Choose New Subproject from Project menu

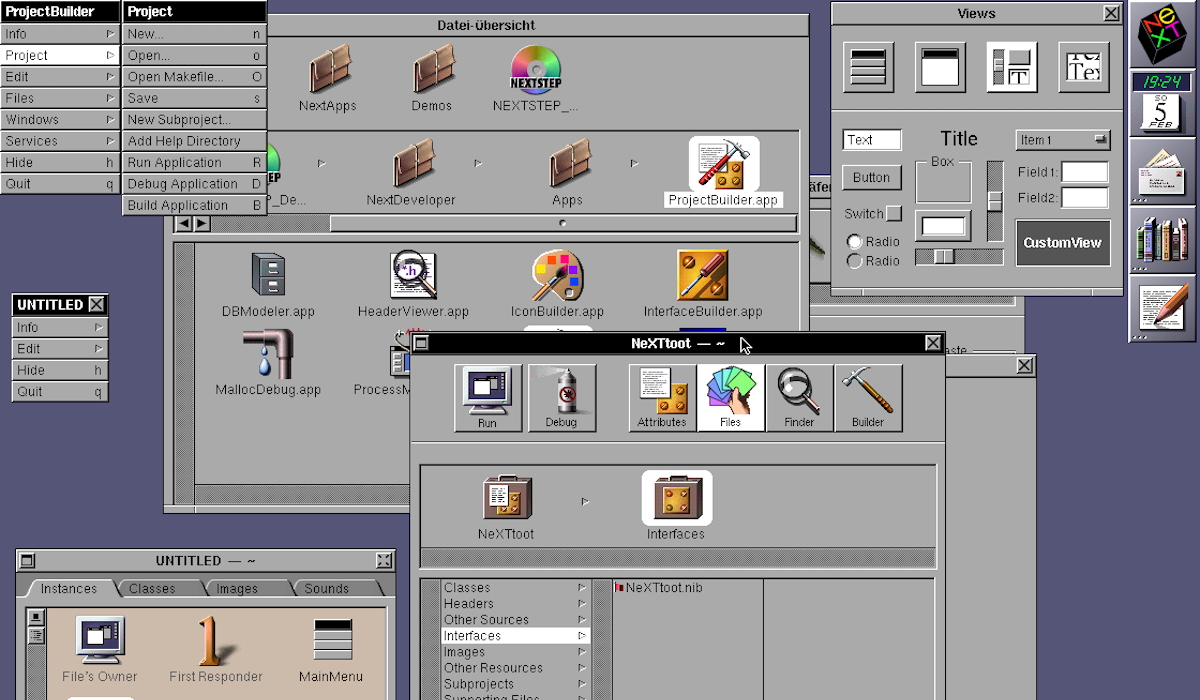[x=195, y=120]
